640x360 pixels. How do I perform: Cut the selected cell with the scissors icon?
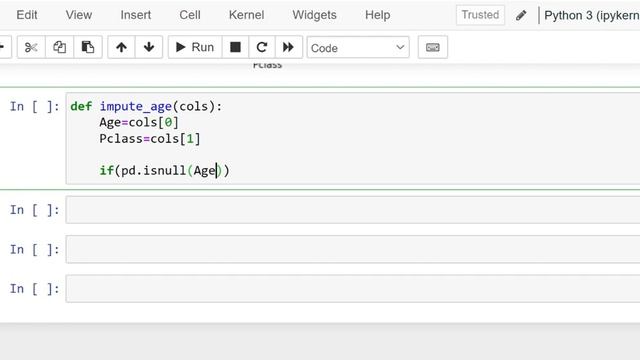click(31, 47)
